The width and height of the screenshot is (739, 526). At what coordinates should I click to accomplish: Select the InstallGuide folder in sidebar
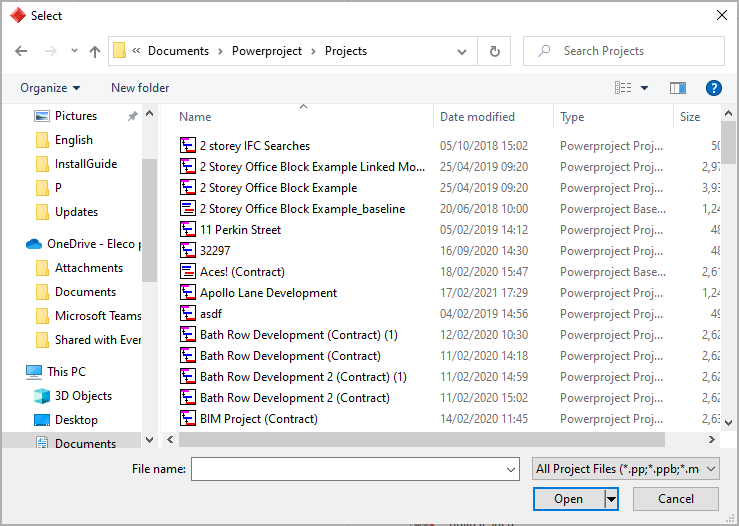86,164
